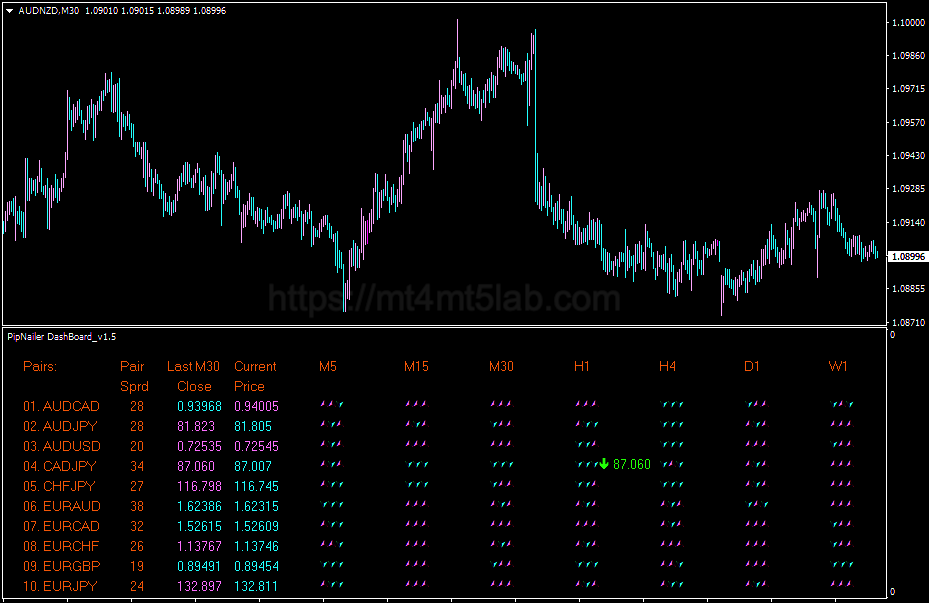
Task: Click the EURAUD D1 signal arrows
Action: (756, 504)
